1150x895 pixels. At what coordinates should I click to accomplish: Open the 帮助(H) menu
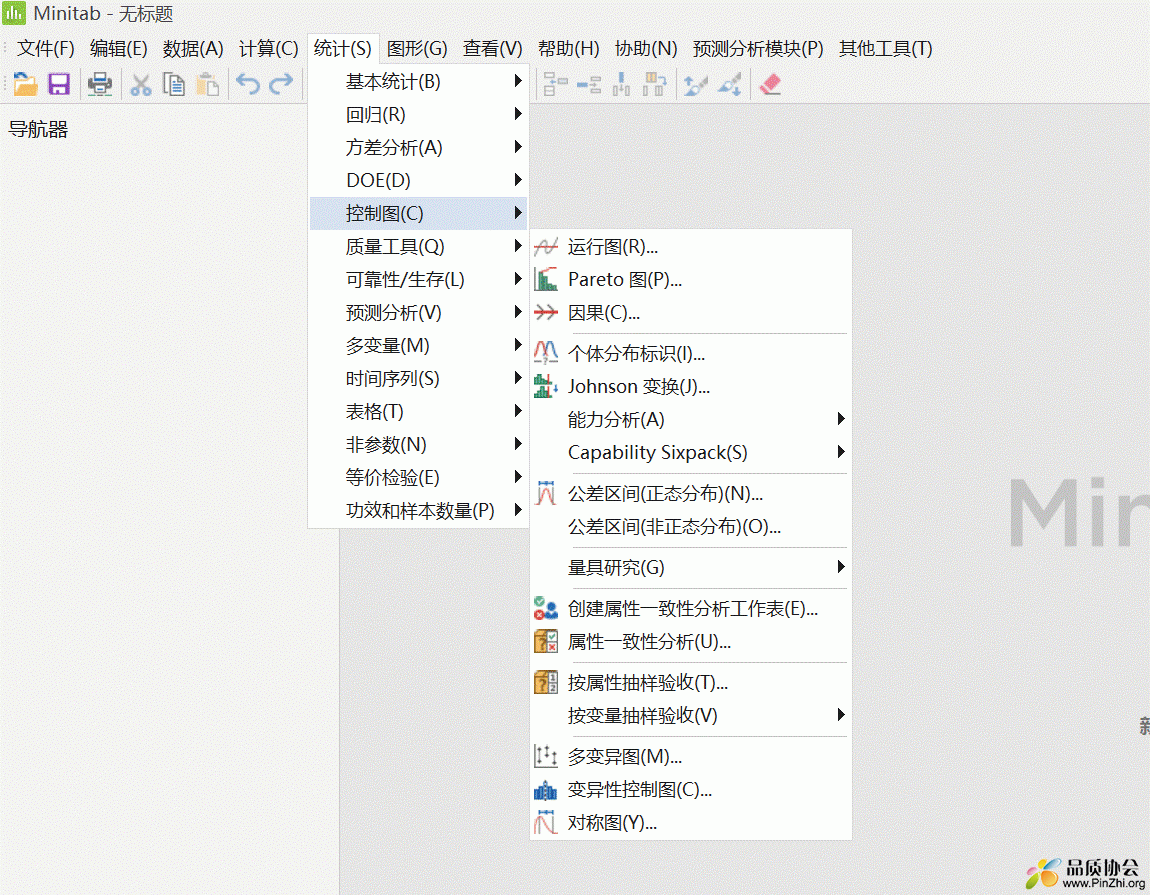click(x=568, y=48)
